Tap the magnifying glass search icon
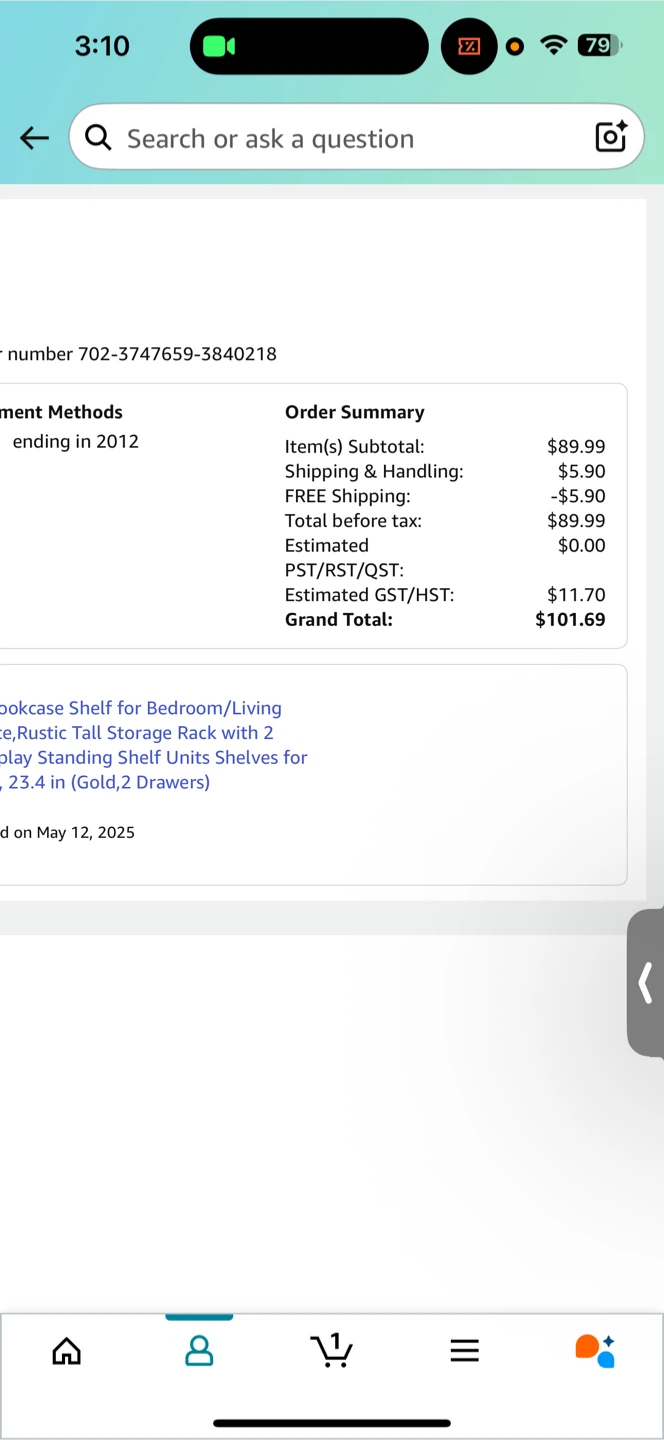The image size is (664, 1440). [x=98, y=137]
